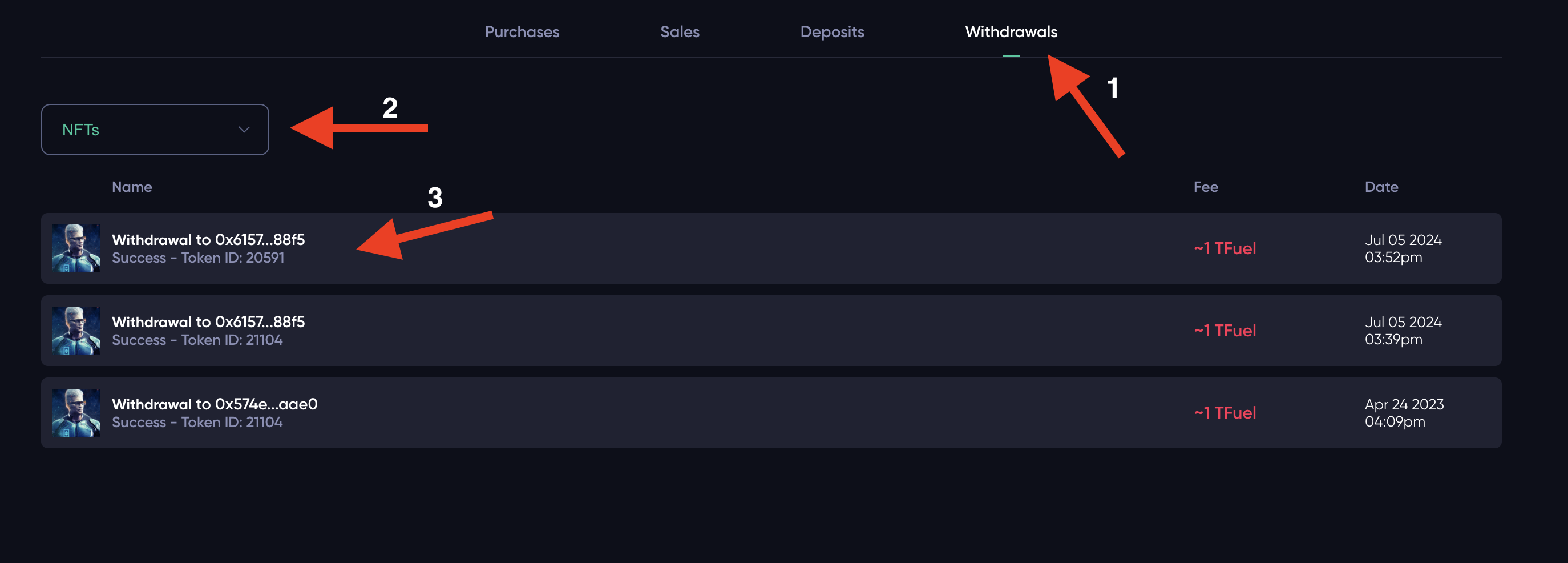This screenshot has width=1568, height=563.
Task: Click ~1 TFuel fee on Token 20591 row
Action: tap(1224, 248)
